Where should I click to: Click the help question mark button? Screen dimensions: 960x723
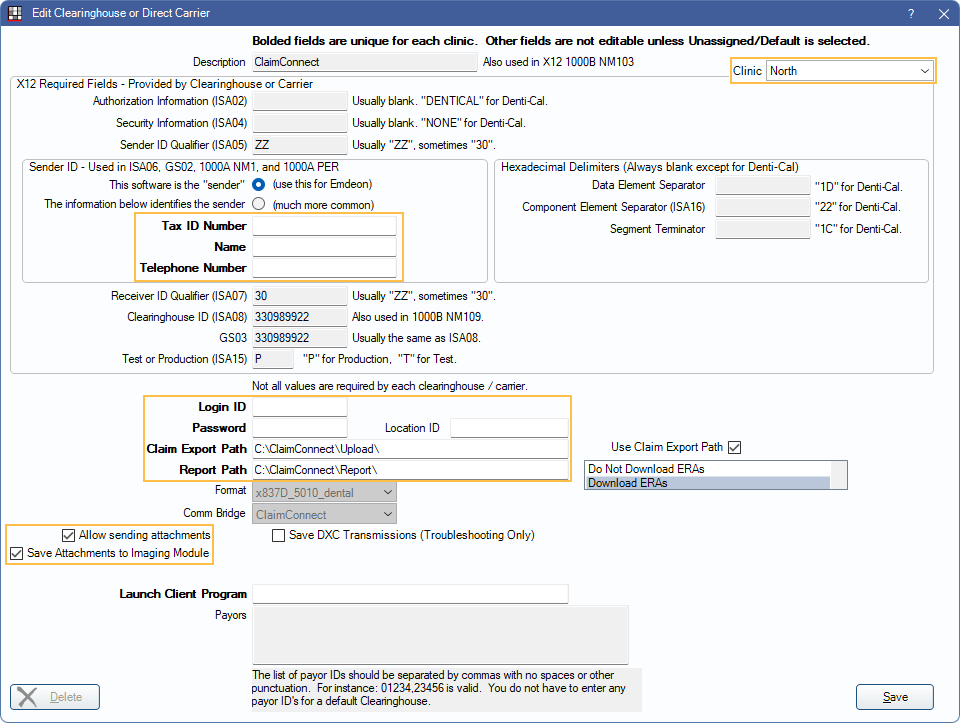(911, 14)
